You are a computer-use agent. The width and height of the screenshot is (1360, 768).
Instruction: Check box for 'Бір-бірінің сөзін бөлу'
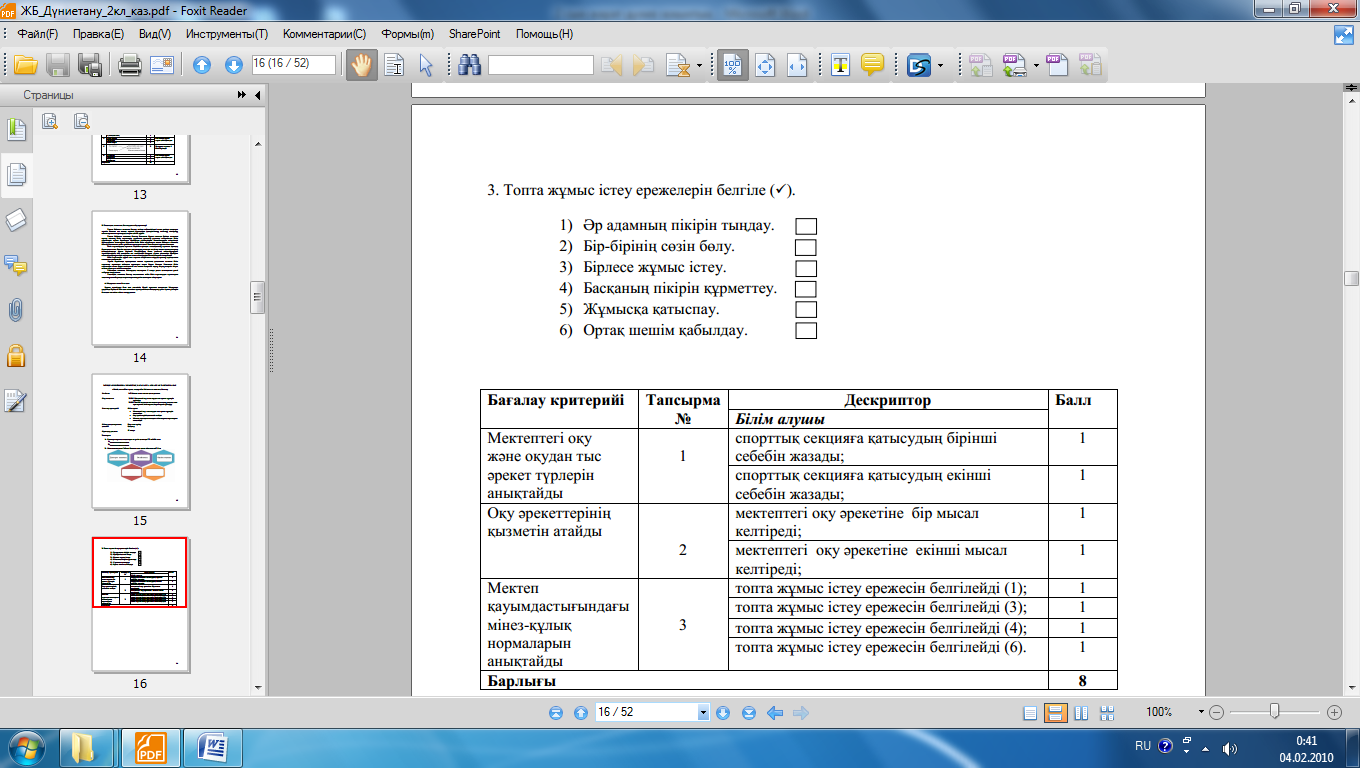click(x=806, y=247)
